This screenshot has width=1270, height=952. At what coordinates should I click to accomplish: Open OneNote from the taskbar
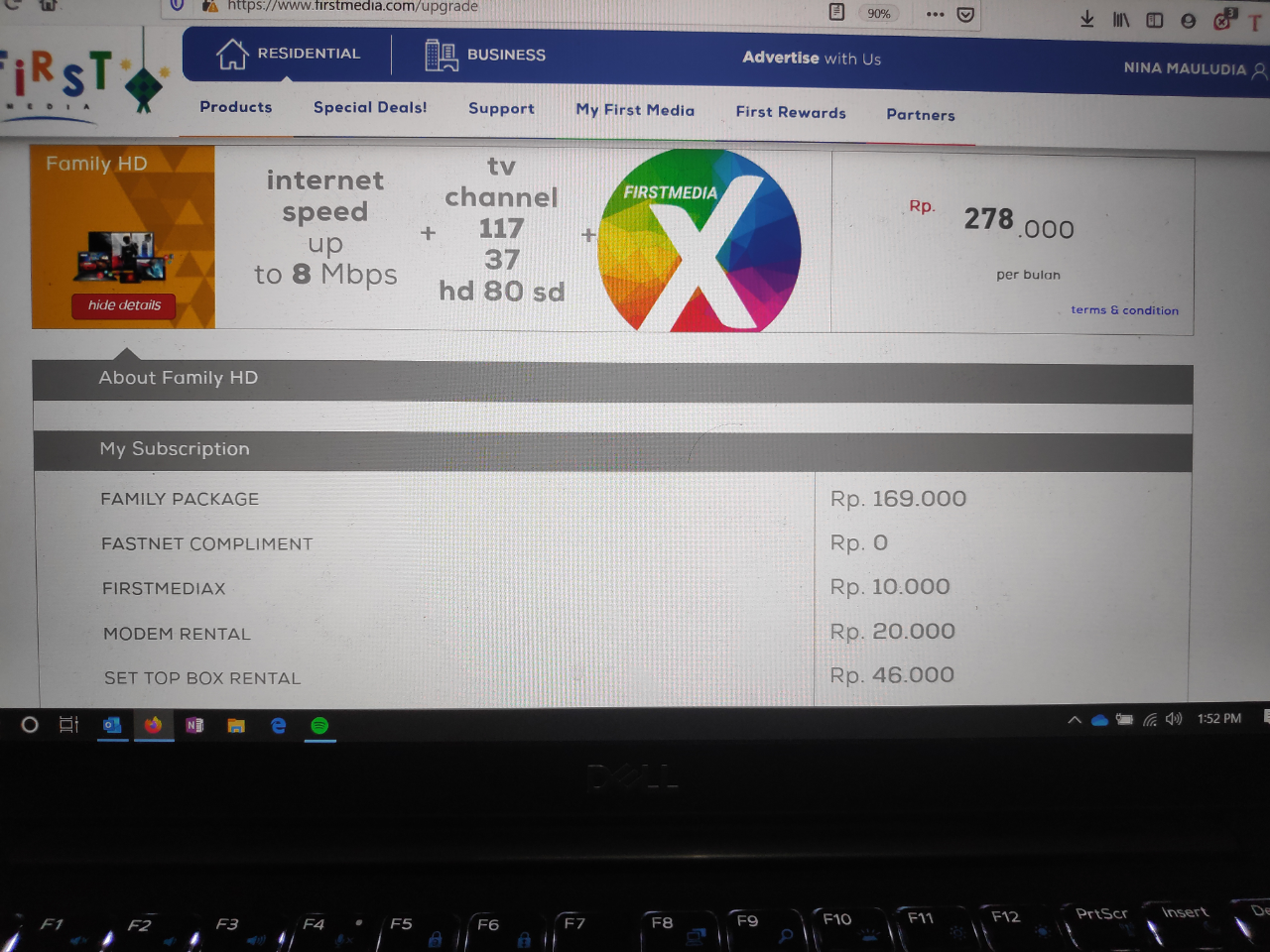pos(194,726)
